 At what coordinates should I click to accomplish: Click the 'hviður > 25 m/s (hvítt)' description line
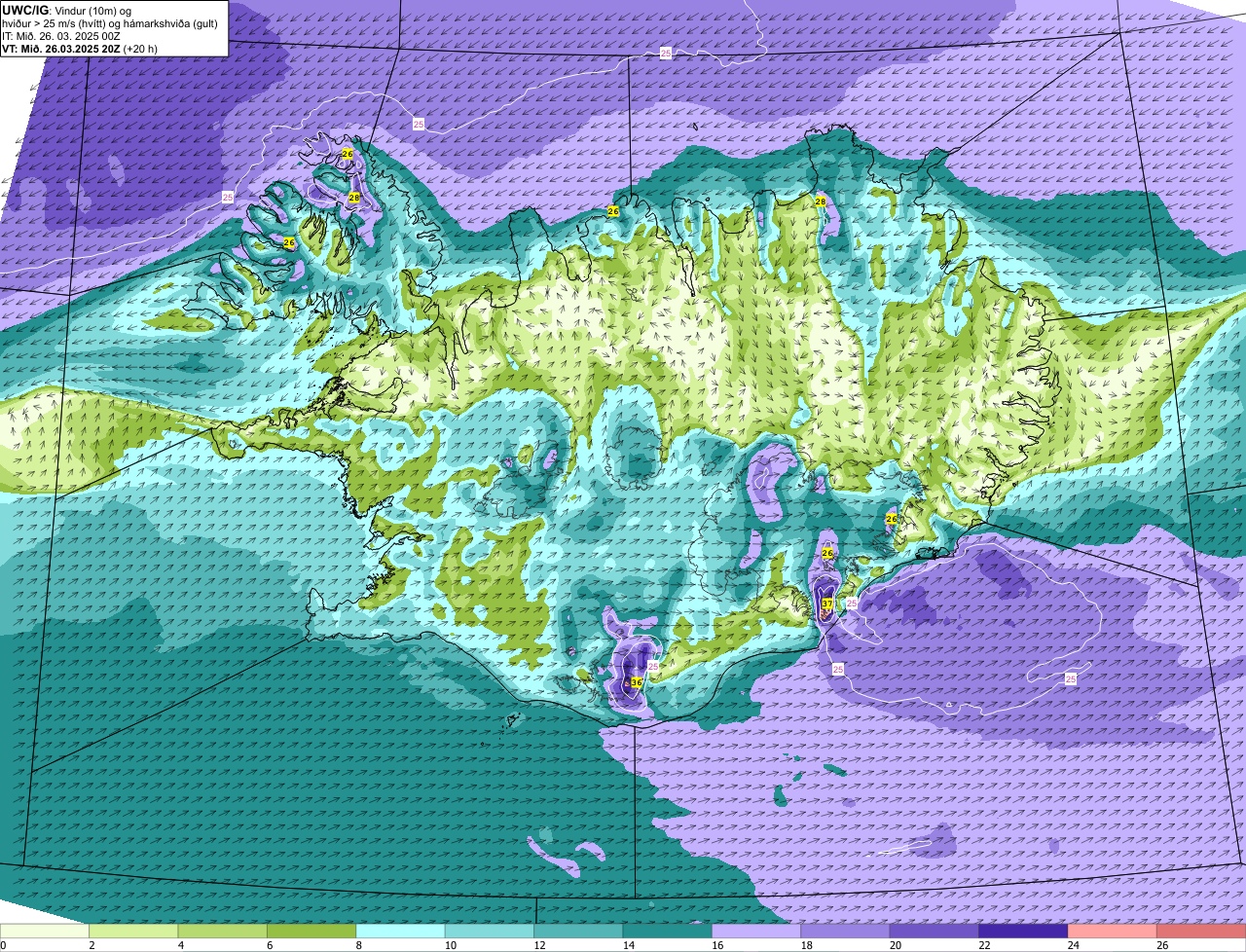108,23
